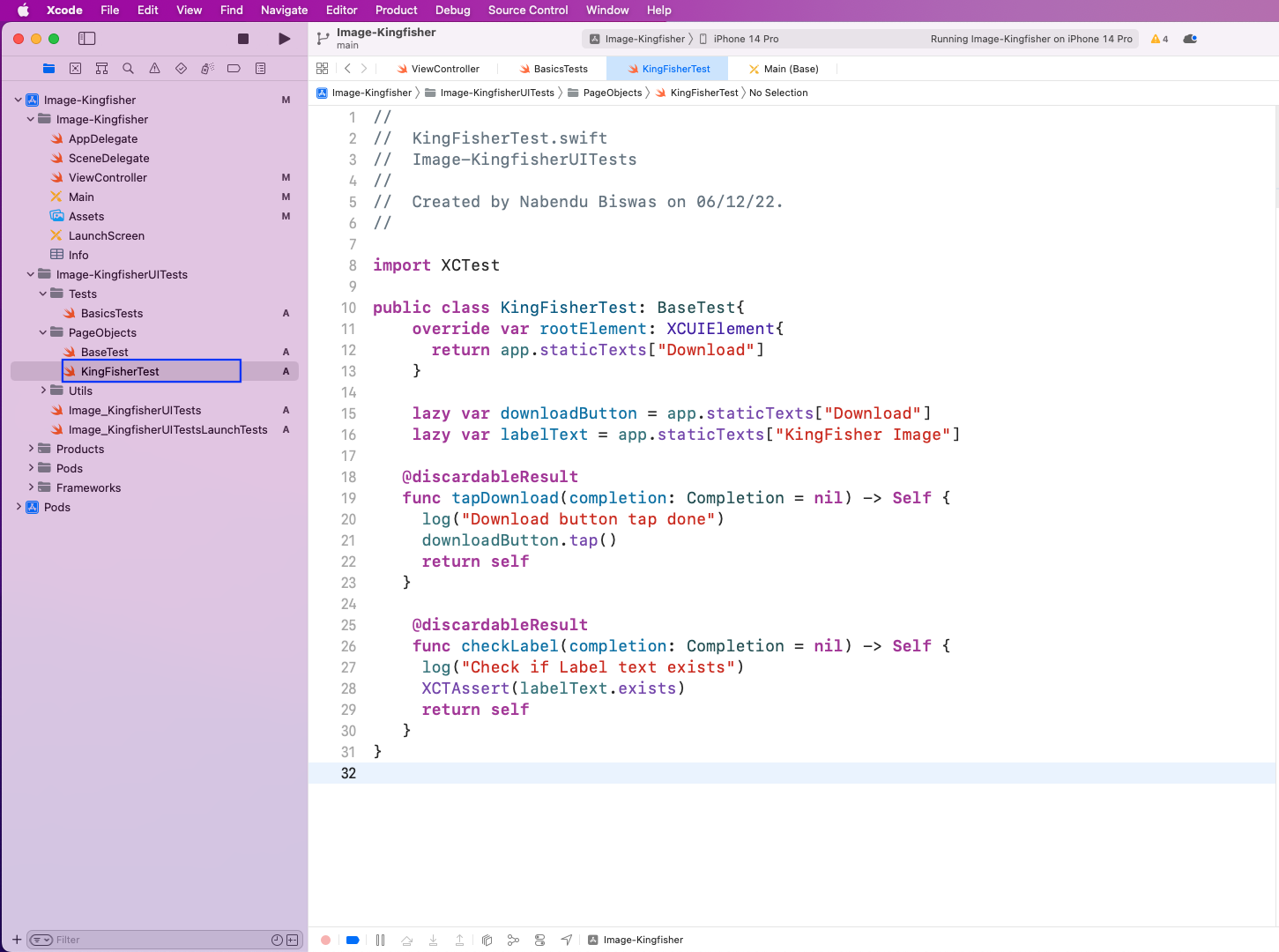Click Image-KingfisherUITests breadcrumb
The height and width of the screenshot is (952, 1279).
(489, 93)
